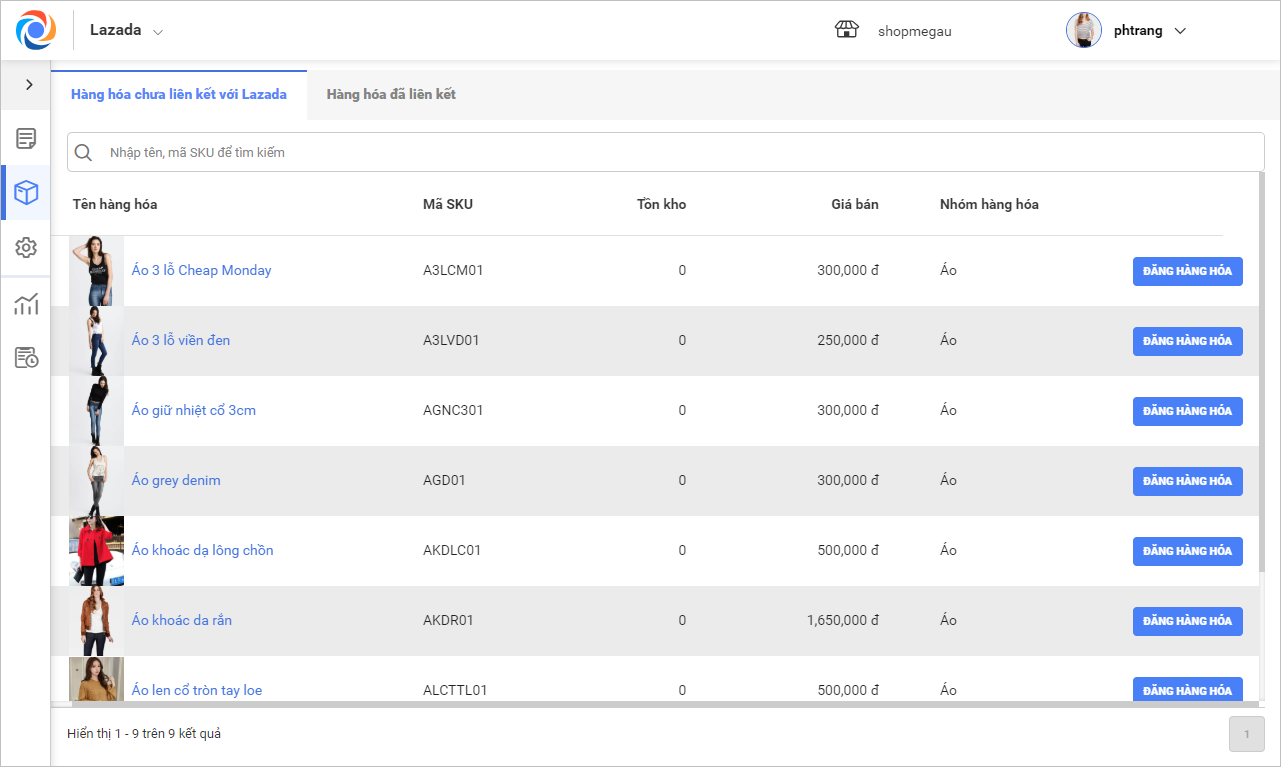
Task: Click the app logo in the header
Action: tap(36, 30)
